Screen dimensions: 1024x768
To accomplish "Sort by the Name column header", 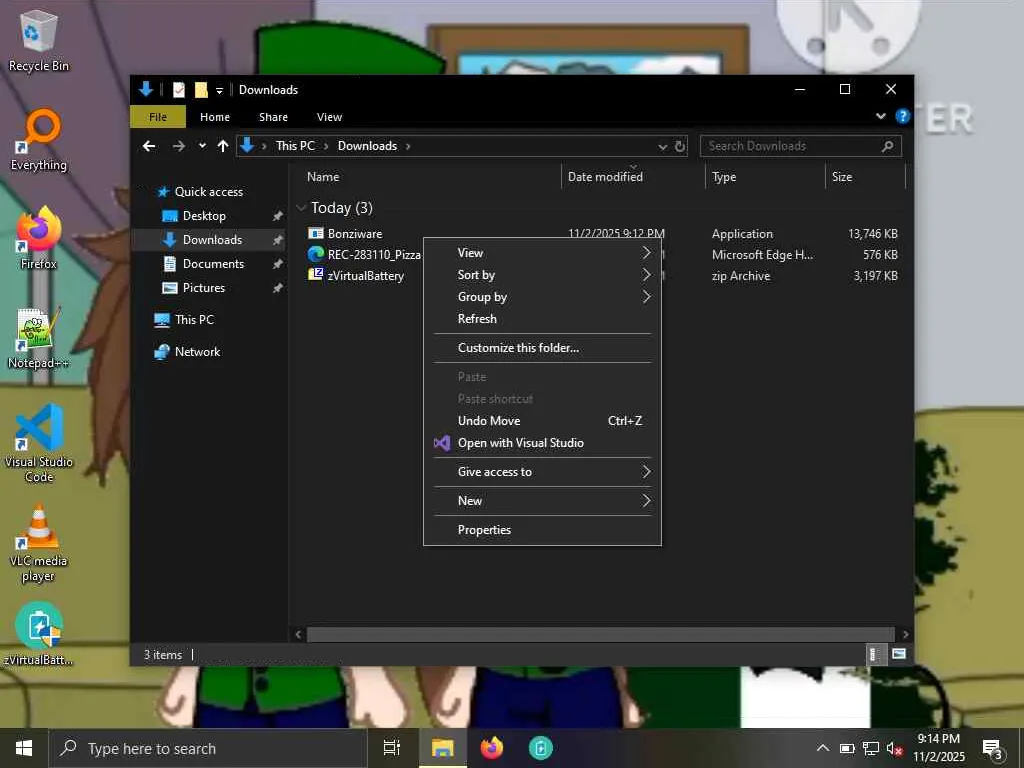I will click(x=323, y=177).
